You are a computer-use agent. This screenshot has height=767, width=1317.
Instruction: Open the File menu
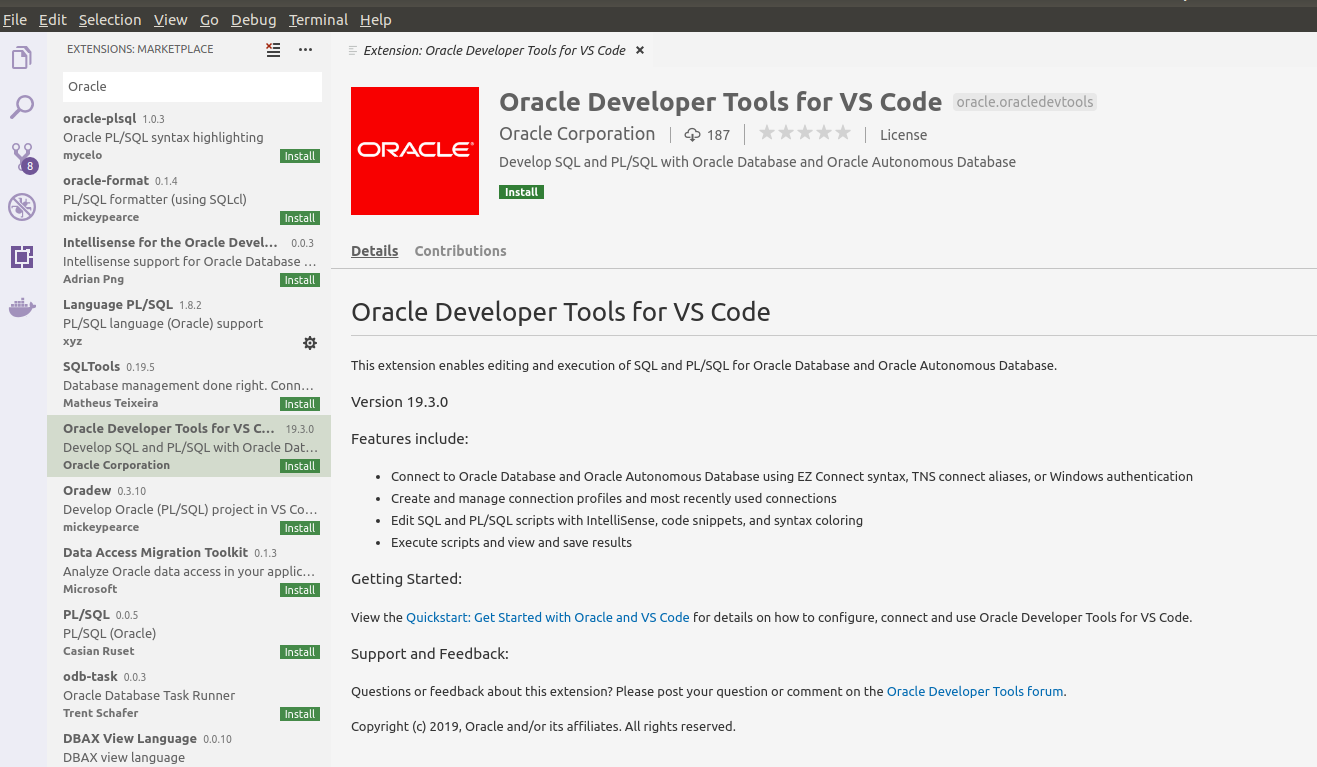(15, 19)
